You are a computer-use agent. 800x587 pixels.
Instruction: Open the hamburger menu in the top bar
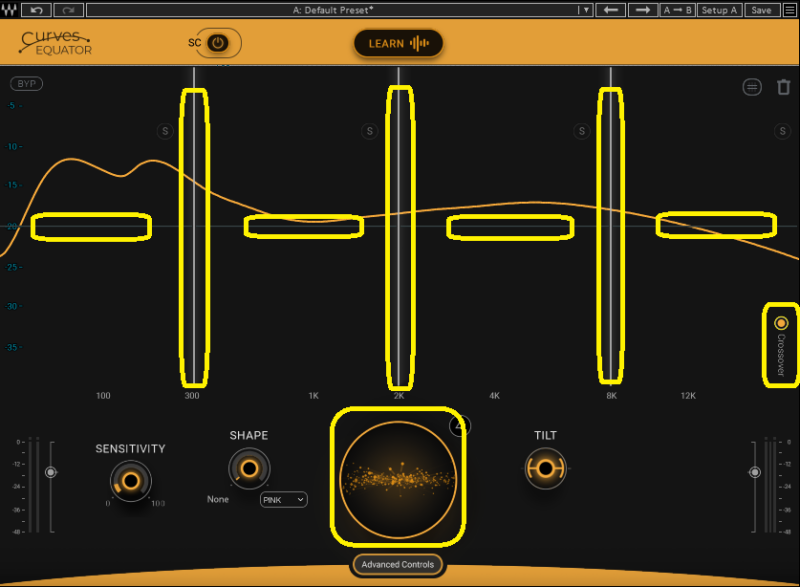(x=791, y=10)
